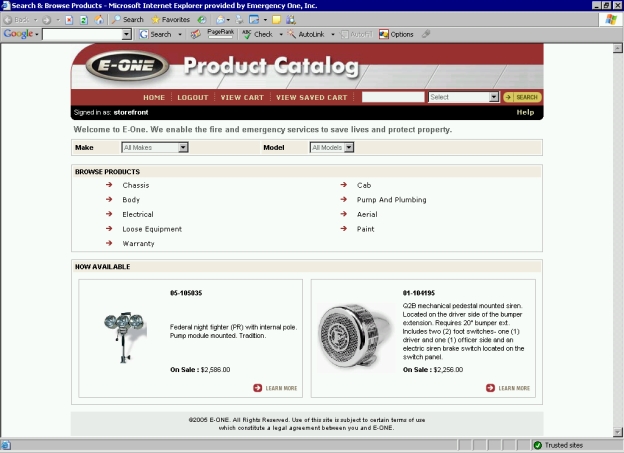Viewport: 624px width, 453px height.
Task: Click the highlighter pen icon
Action: (426, 34)
